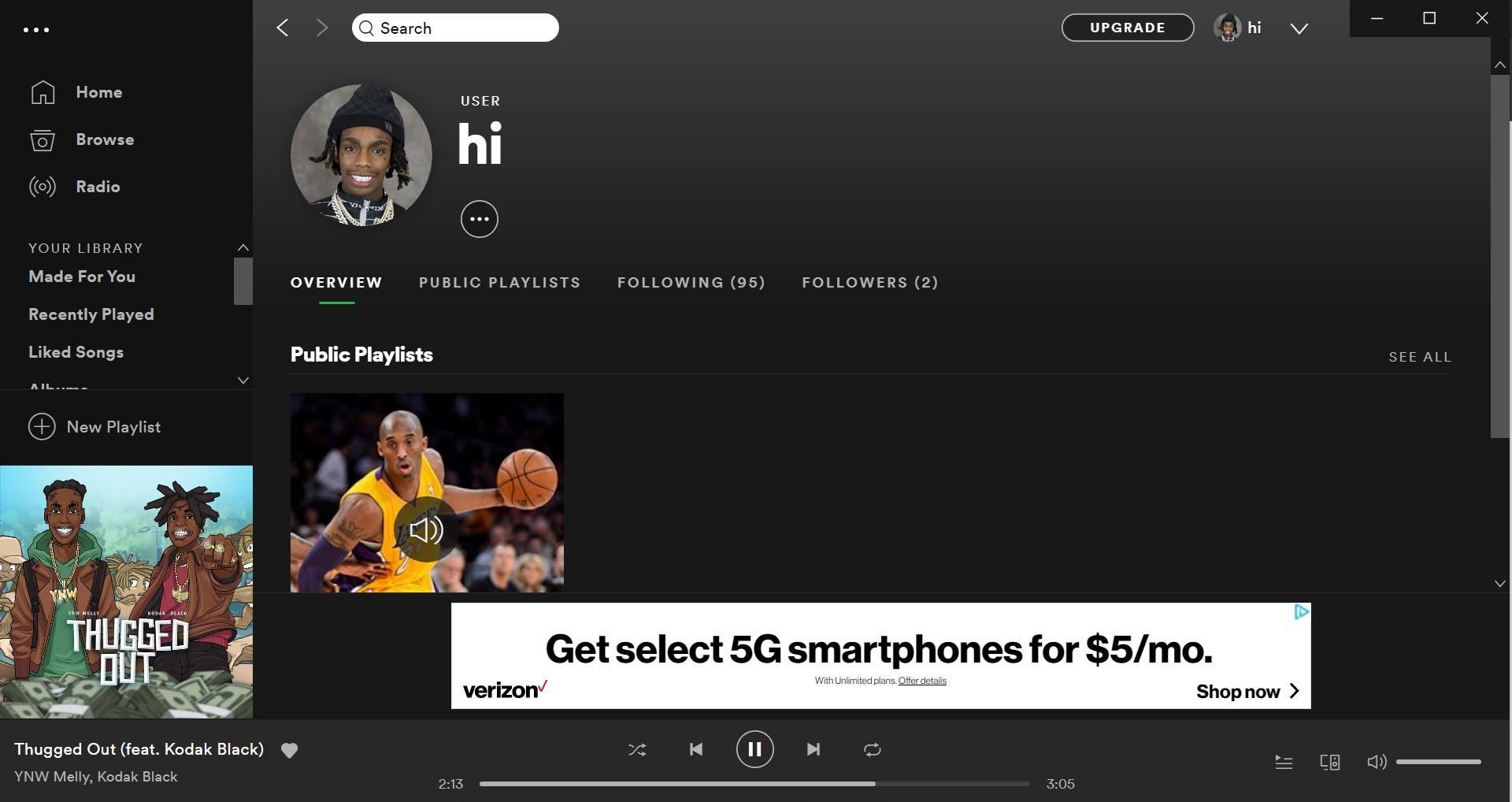This screenshot has width=1512, height=802.
Task: Click the small profile avatar in header
Action: pos(1227,28)
